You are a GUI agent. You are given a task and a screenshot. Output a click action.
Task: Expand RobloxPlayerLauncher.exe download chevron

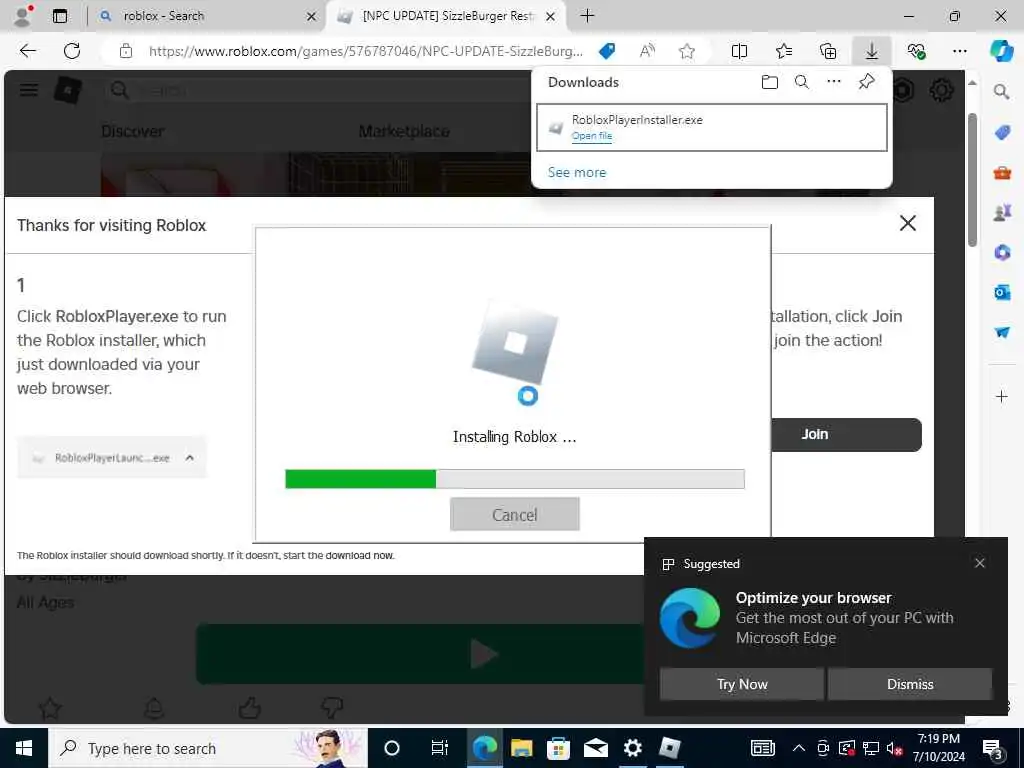coord(189,458)
